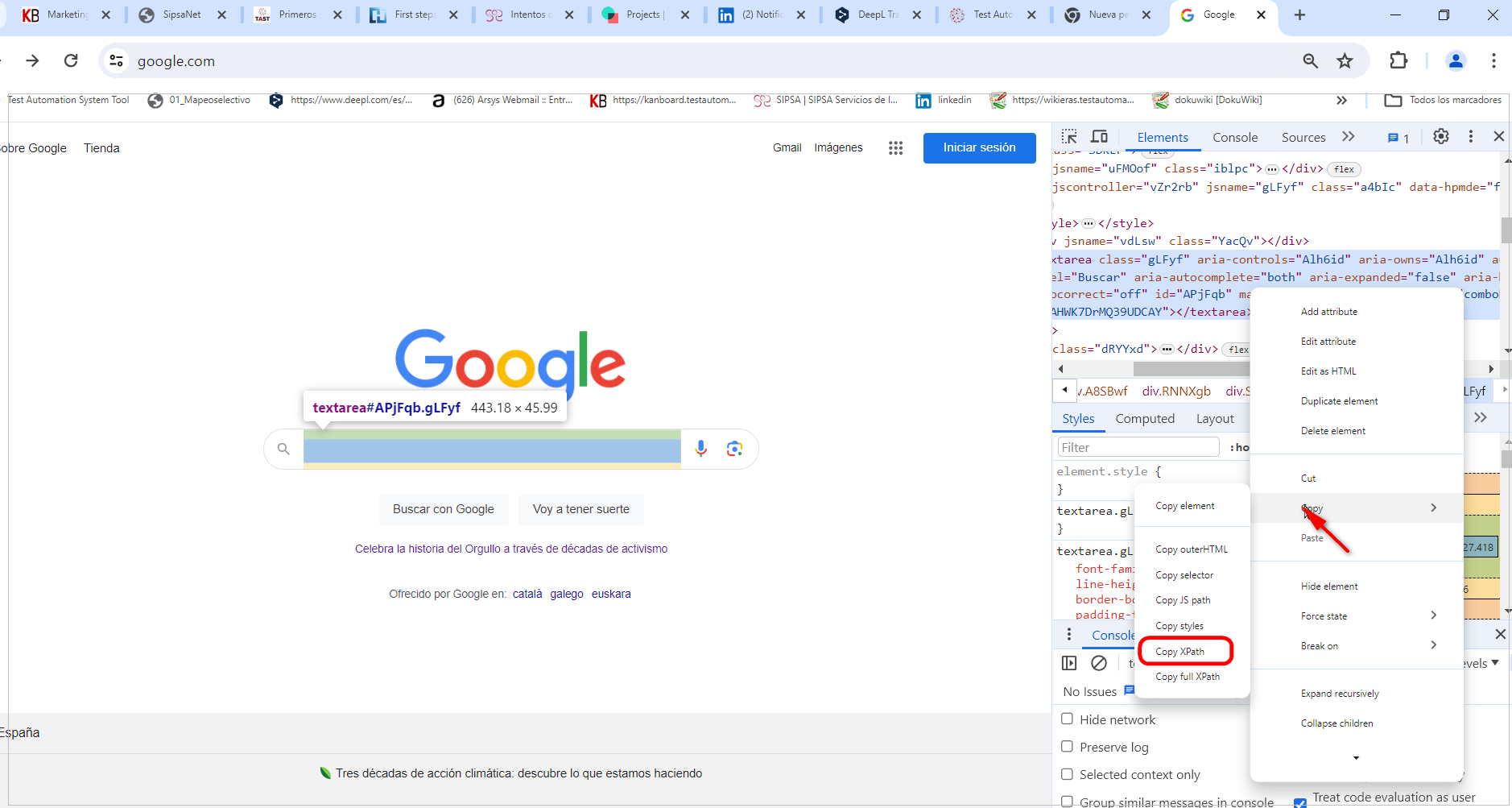Screen dimensions: 1512x808
Task: Open DevTools settings gear
Action: click(x=1441, y=137)
